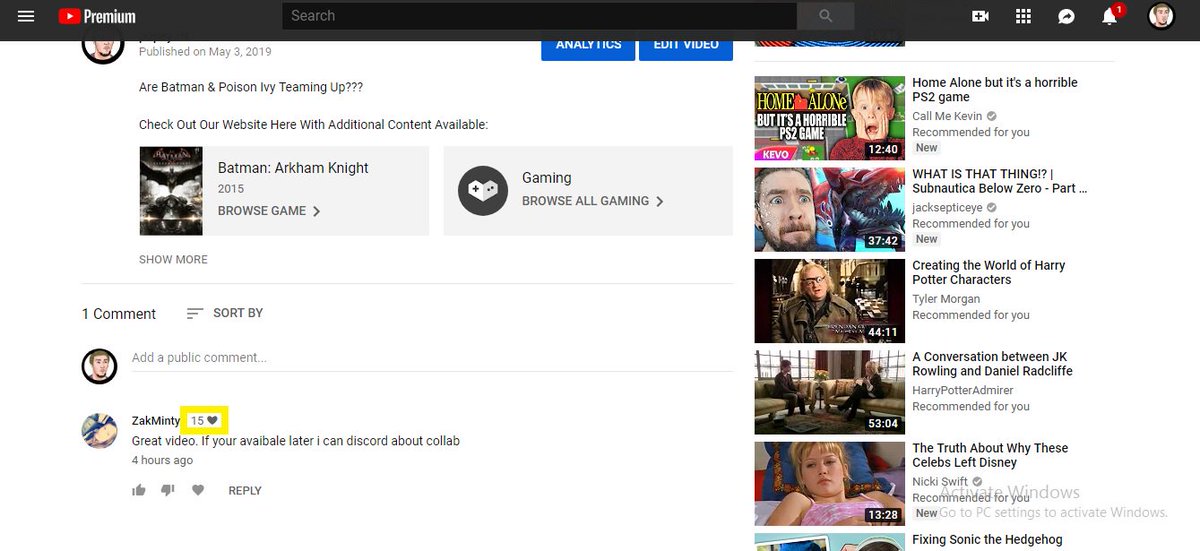Open the create video camera icon
The height and width of the screenshot is (551, 1200).
pos(980,16)
